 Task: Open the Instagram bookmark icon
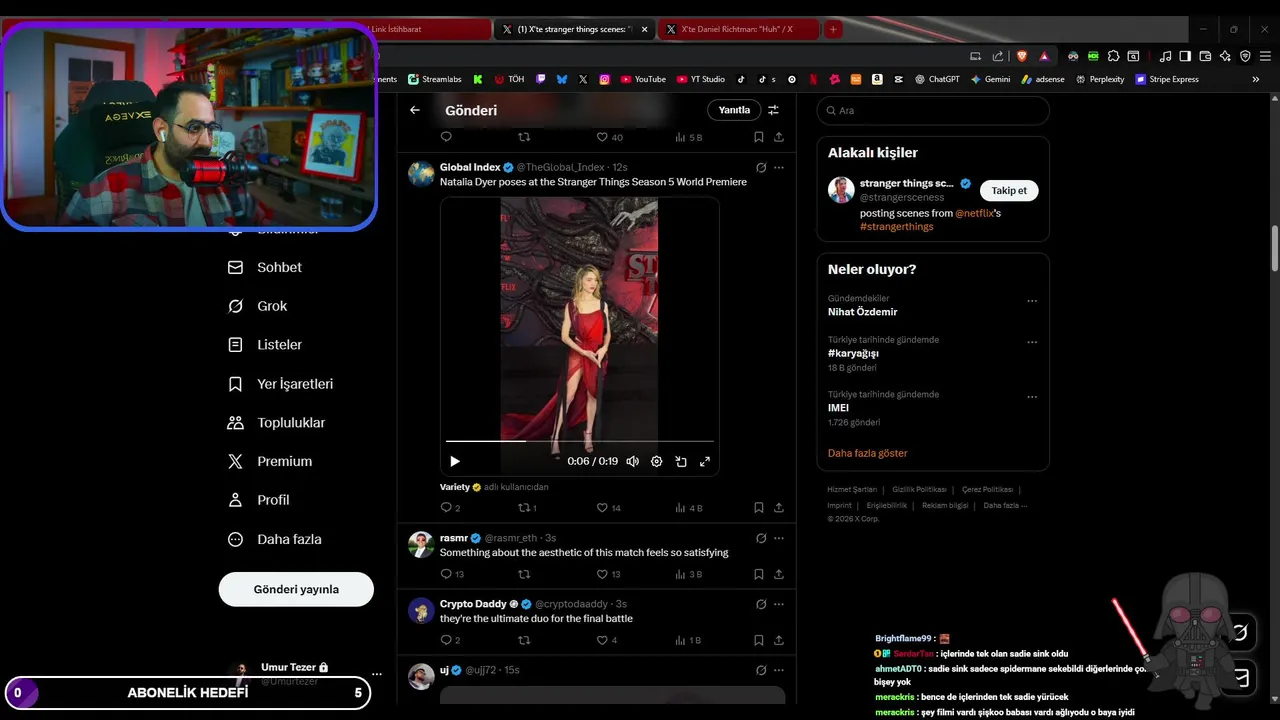coord(605,79)
